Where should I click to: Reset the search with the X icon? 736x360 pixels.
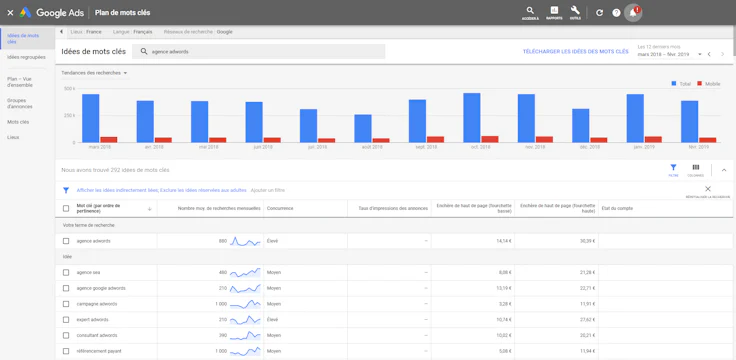(708, 189)
